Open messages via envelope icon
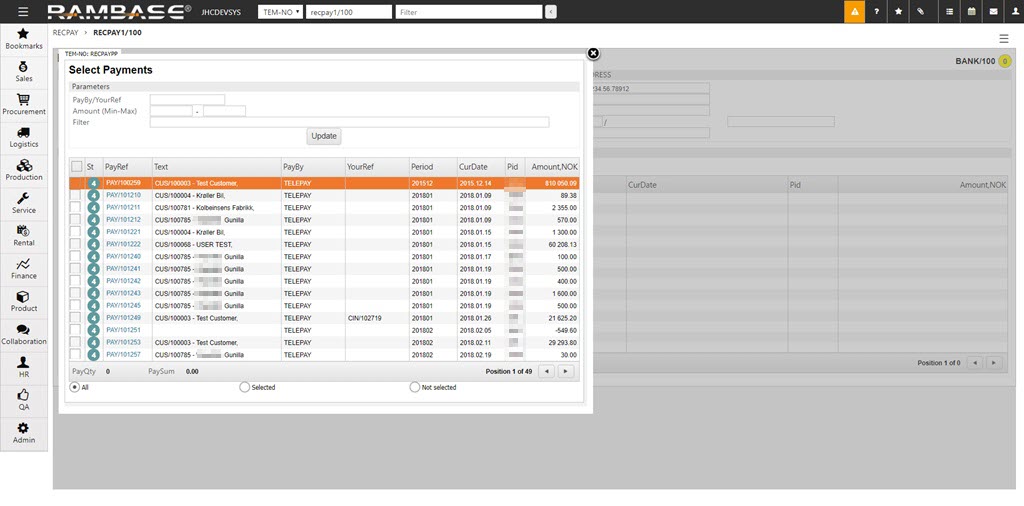This screenshot has height=506, width=1024. (993, 12)
